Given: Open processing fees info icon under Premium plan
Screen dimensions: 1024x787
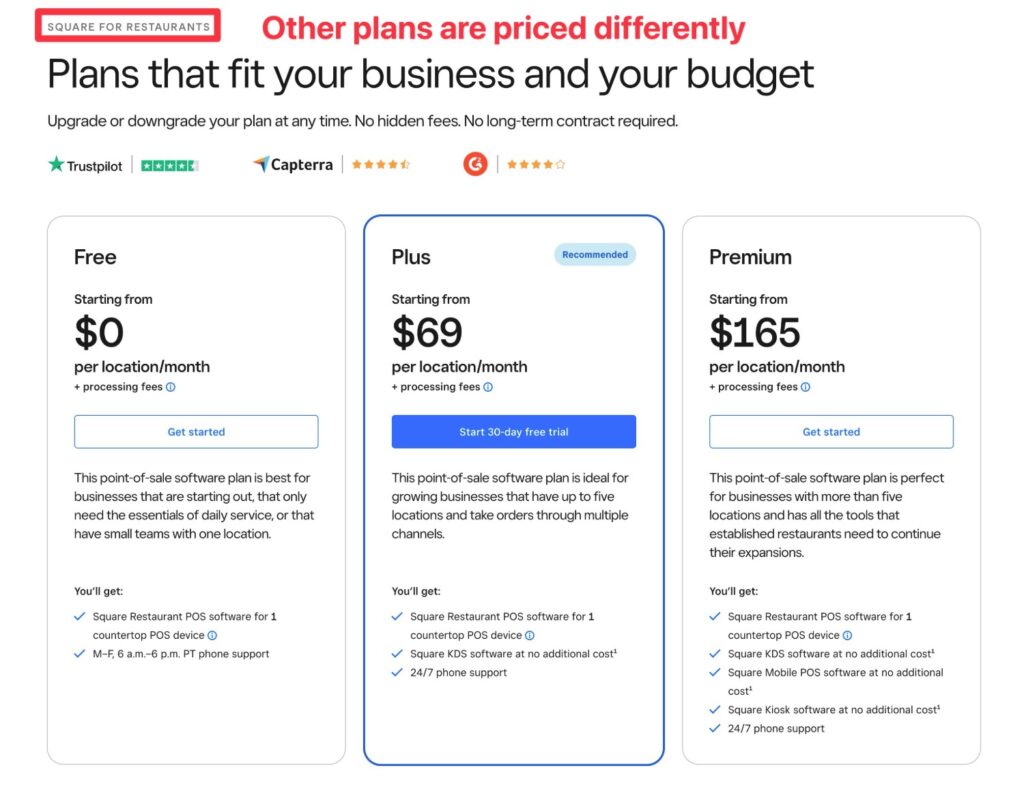Looking at the screenshot, I should click(x=804, y=387).
